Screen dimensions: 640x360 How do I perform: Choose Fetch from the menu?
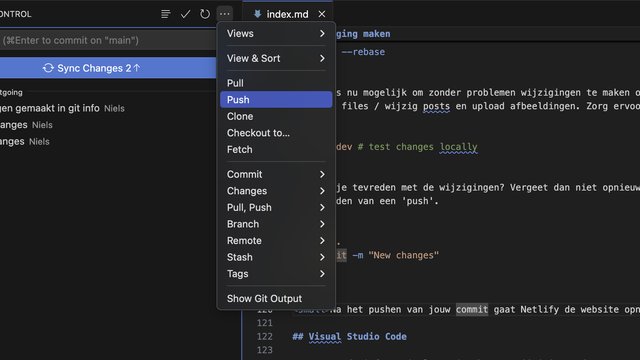[x=276, y=149]
